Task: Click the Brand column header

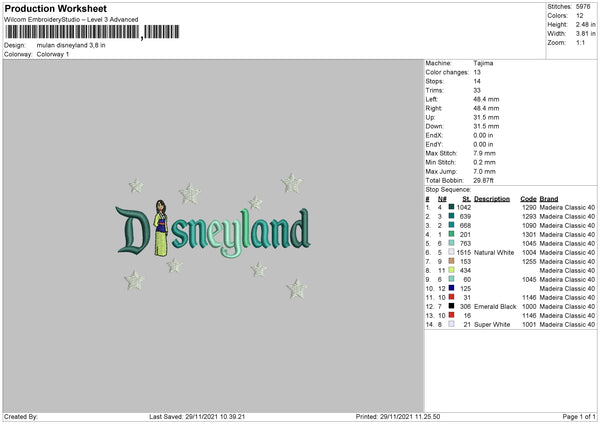Action: click(549, 199)
